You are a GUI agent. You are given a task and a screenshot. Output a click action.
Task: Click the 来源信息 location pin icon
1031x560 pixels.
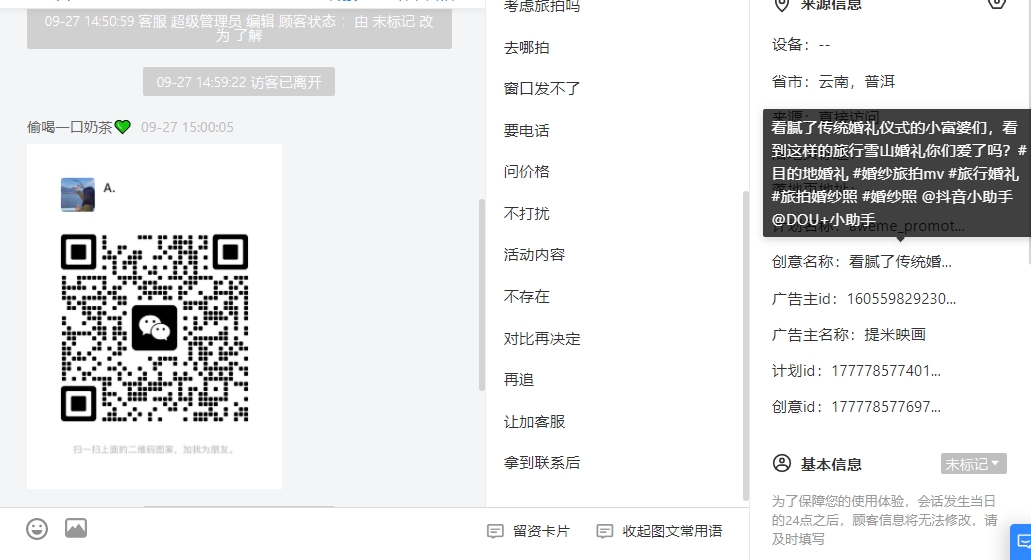coord(781,5)
